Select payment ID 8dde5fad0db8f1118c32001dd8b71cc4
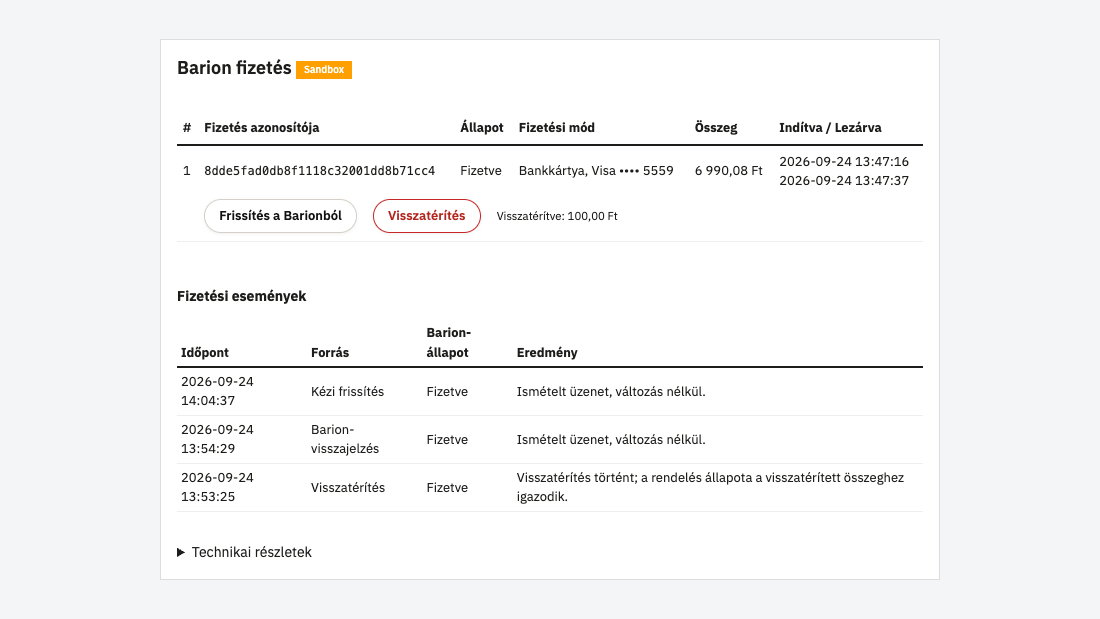This screenshot has width=1100, height=619. (319, 171)
